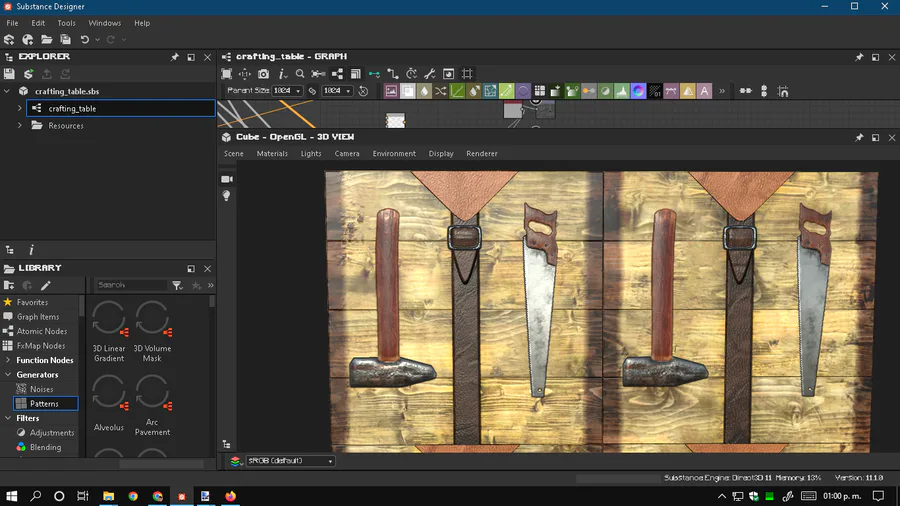Expand the Resources folder in Explorer
The width and height of the screenshot is (900, 506).
20,126
